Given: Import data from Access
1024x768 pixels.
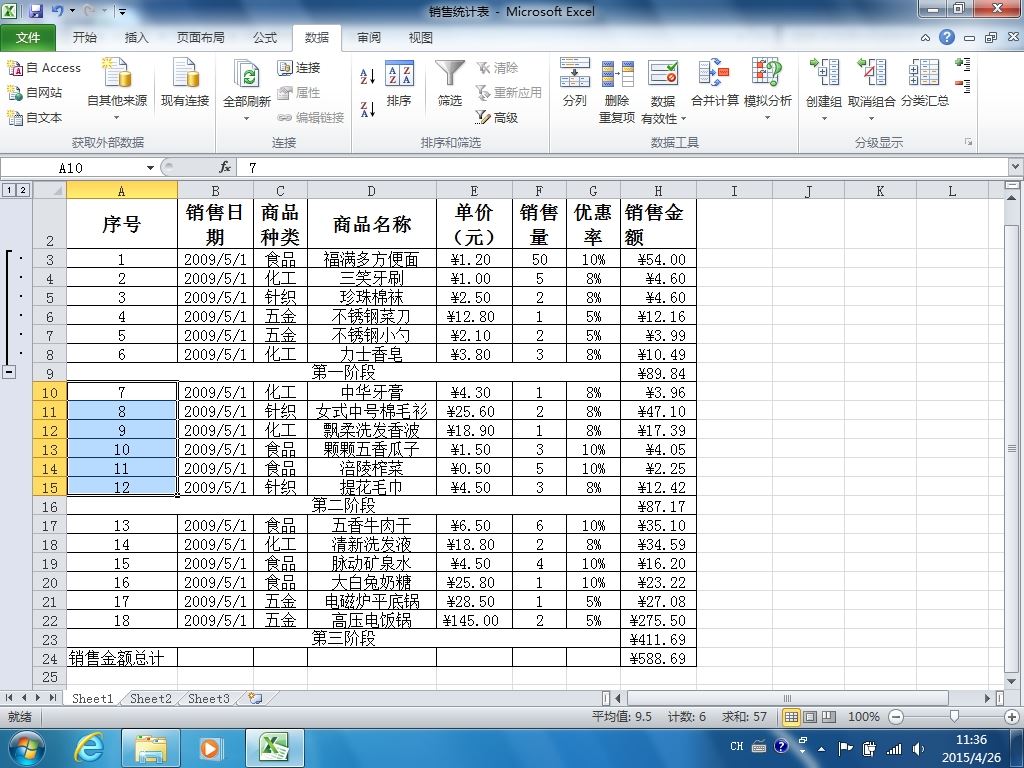Looking at the screenshot, I should coord(44,67).
